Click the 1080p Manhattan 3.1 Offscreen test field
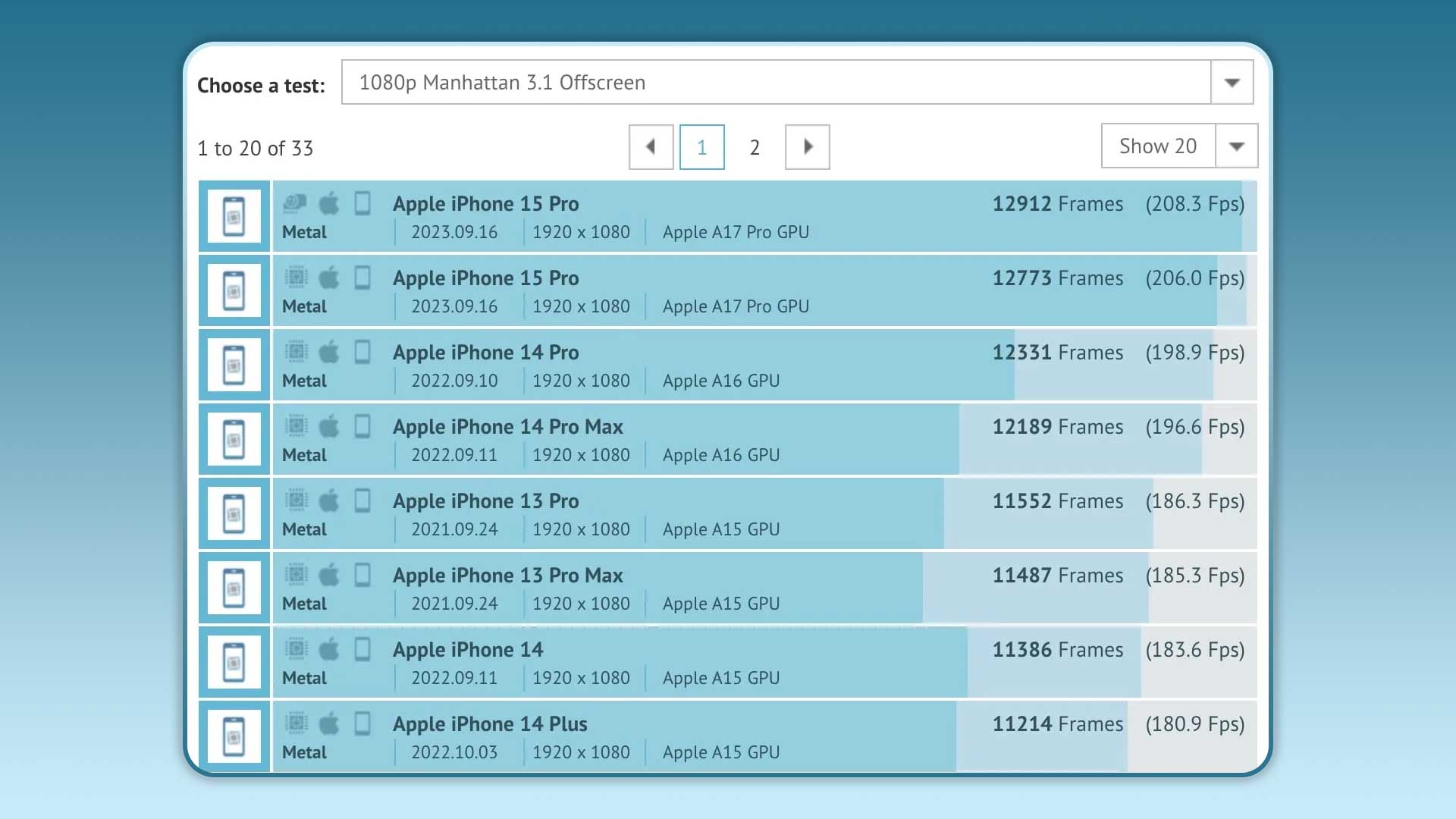 pyautogui.click(x=777, y=82)
